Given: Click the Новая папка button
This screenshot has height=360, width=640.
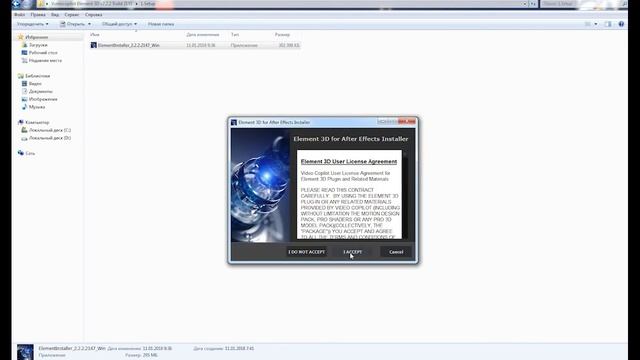Looking at the screenshot, I should [161, 24].
